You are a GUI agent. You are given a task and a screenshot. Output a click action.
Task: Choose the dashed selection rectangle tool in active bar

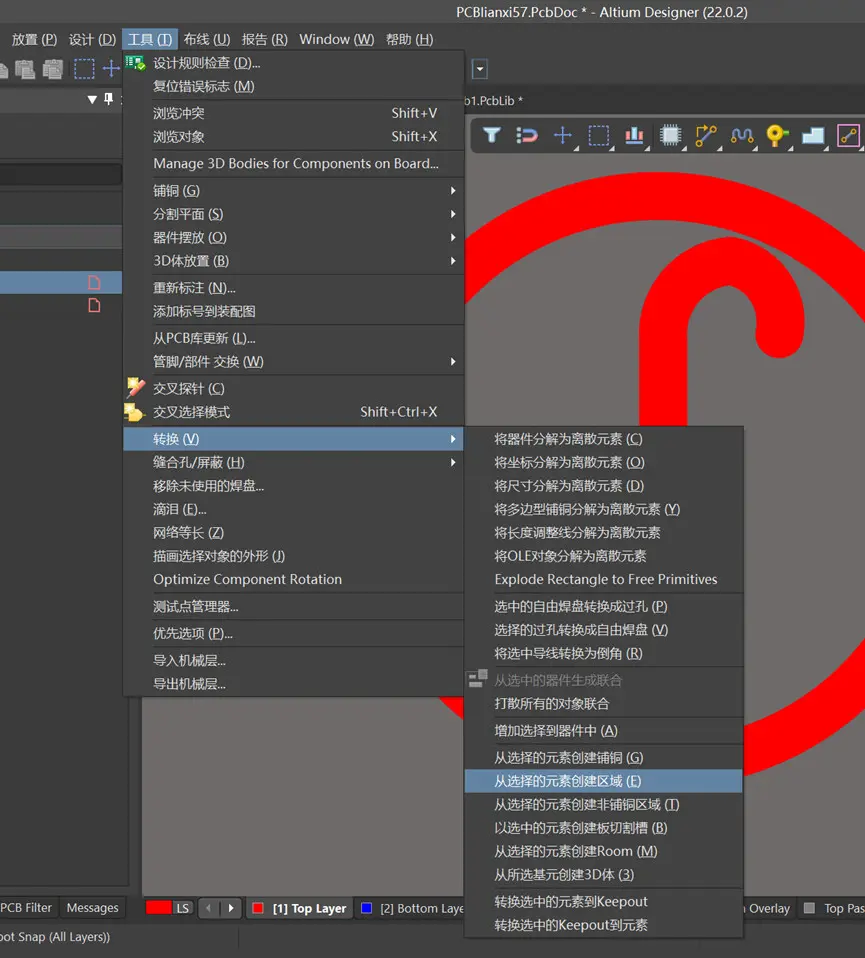tap(599, 135)
